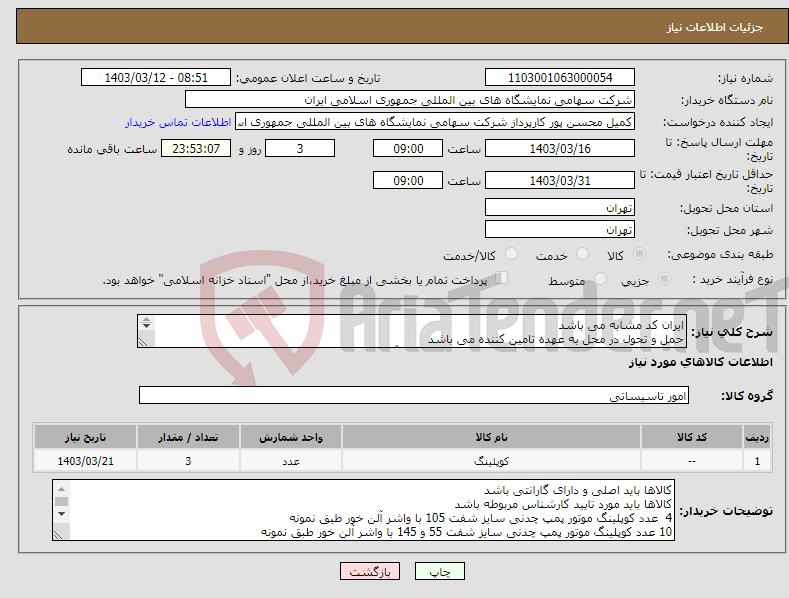The height and width of the screenshot is (598, 789).
Task: Click the تاریخ نیاز column header
Action: coord(86,437)
